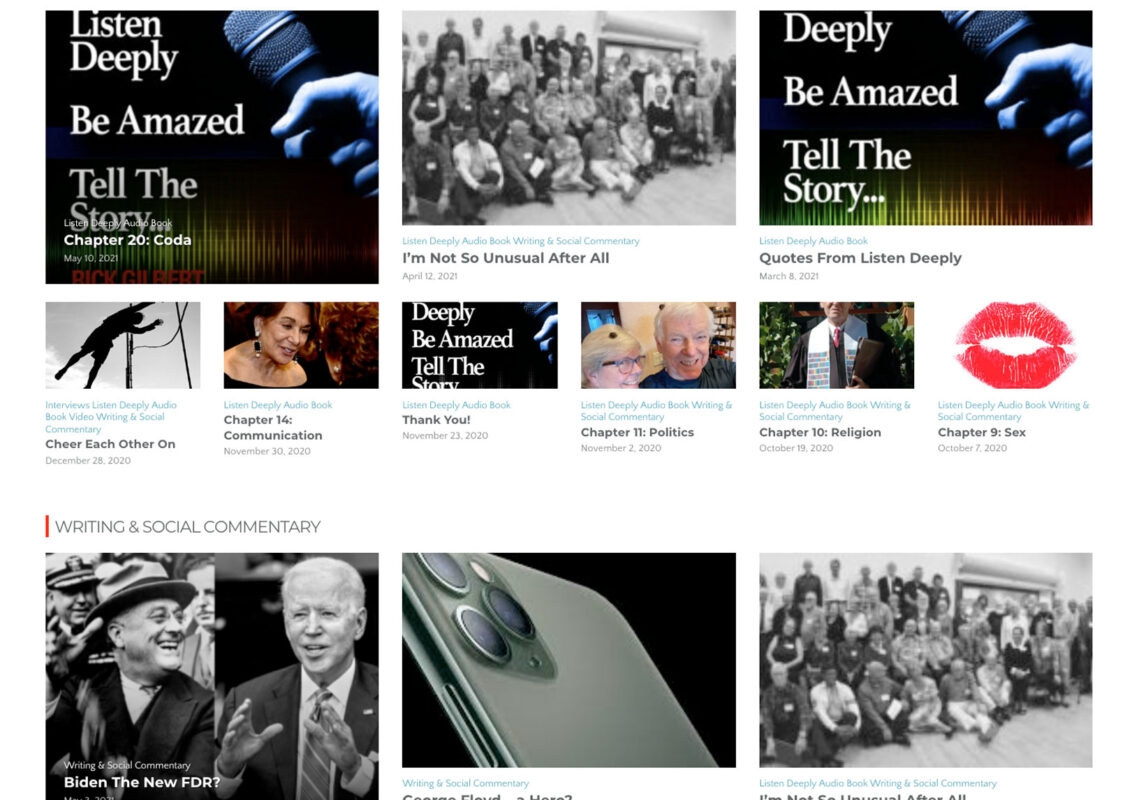
Task: Open I'm Not So Unusual After All, April 12
Action: coord(506,258)
